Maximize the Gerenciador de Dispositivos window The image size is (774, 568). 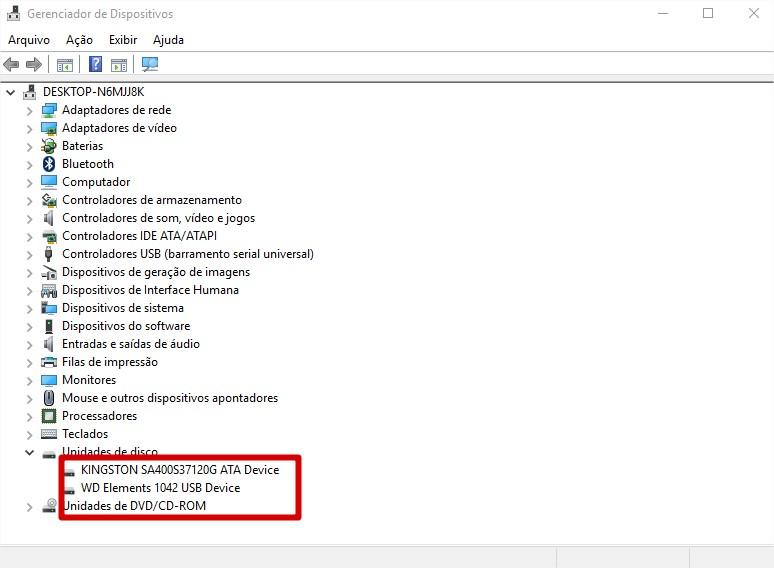coord(708,13)
